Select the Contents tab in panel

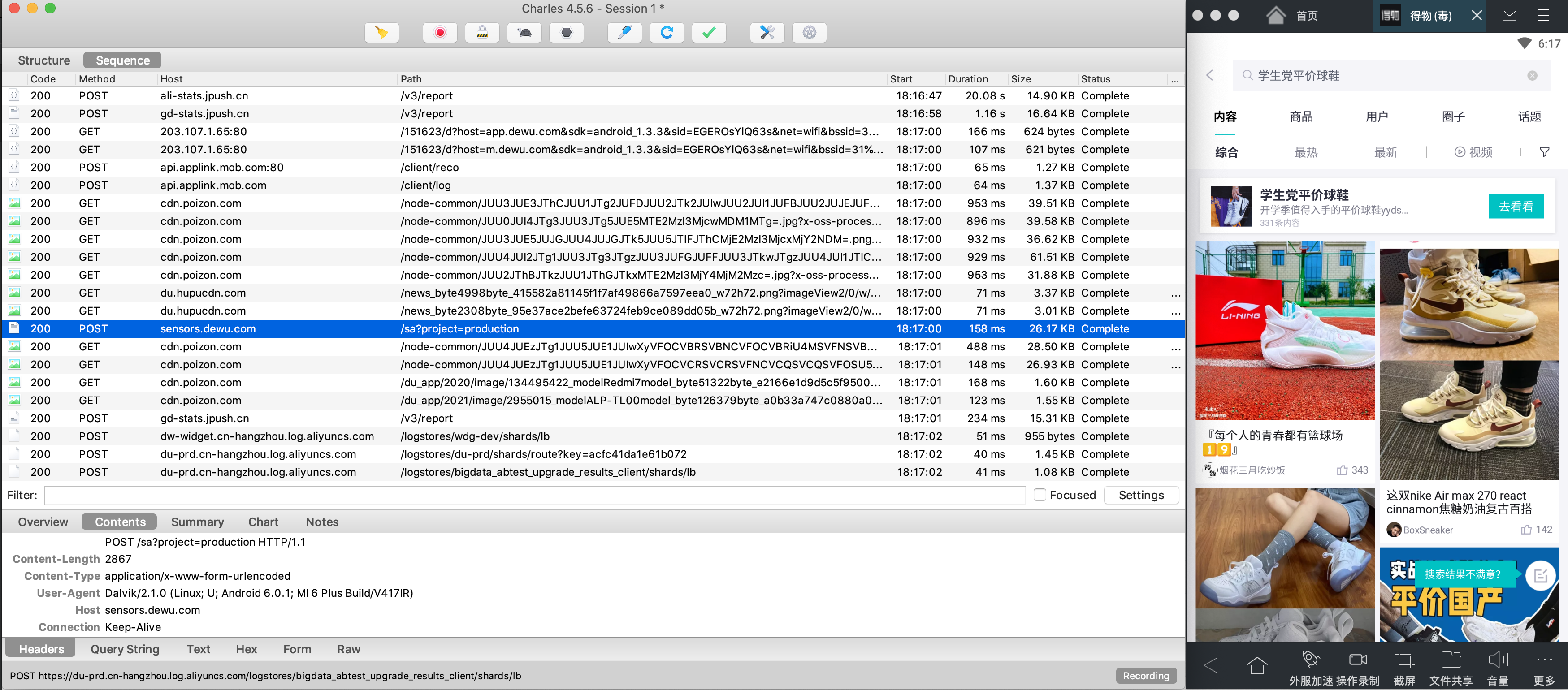pyautogui.click(x=119, y=520)
